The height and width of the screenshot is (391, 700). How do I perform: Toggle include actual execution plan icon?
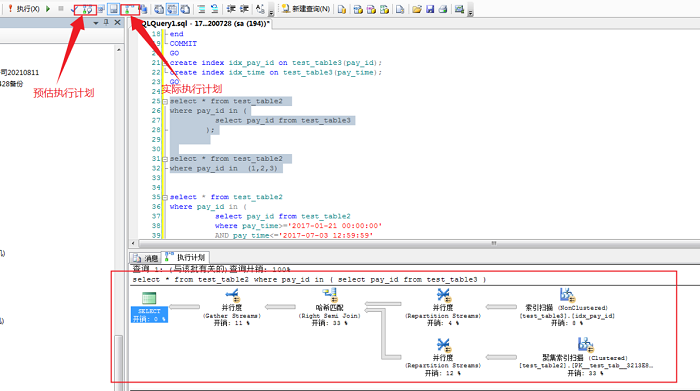tap(127, 9)
